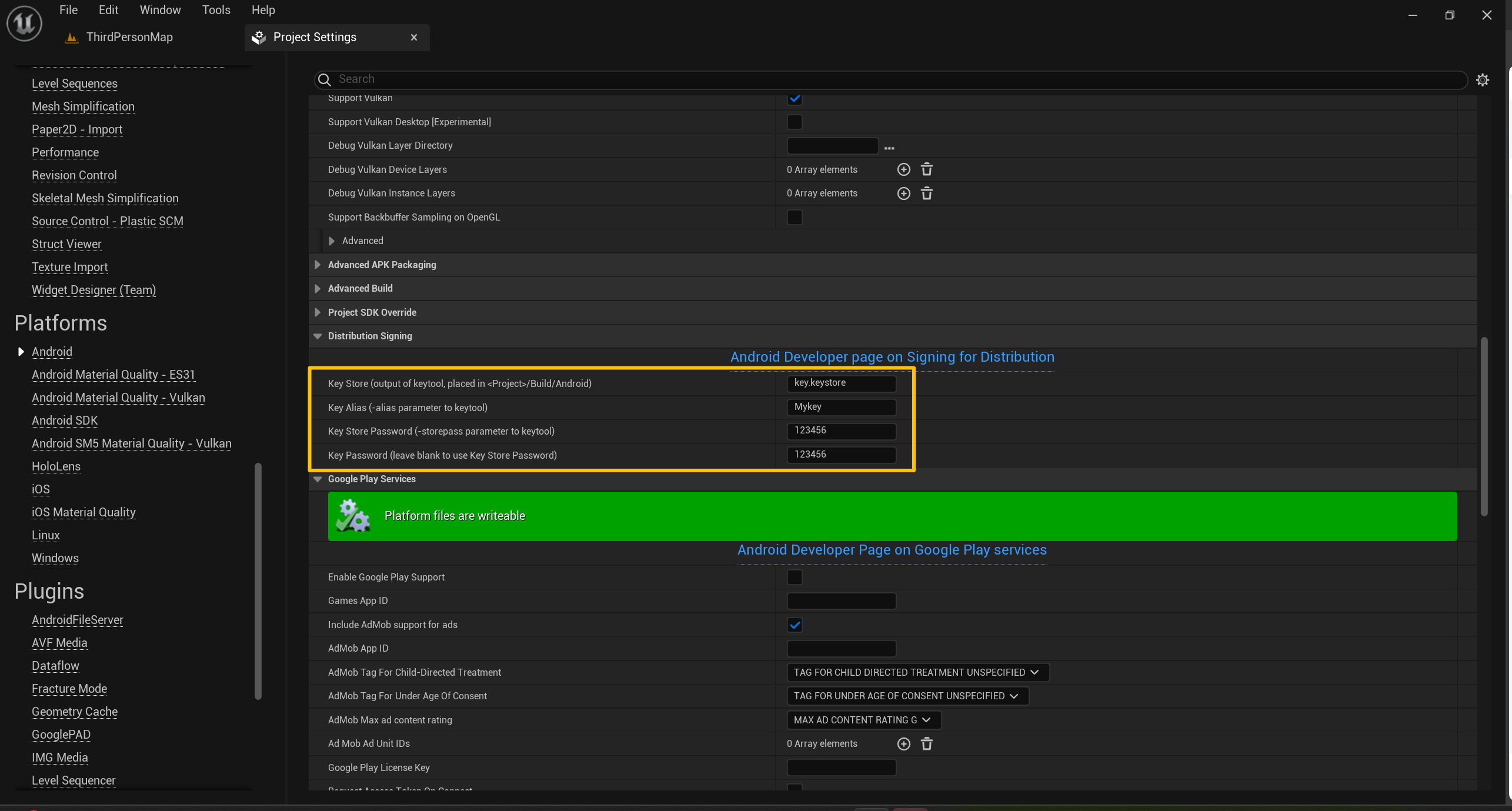Add element to Debug Vulkan Device Layers

(903, 169)
